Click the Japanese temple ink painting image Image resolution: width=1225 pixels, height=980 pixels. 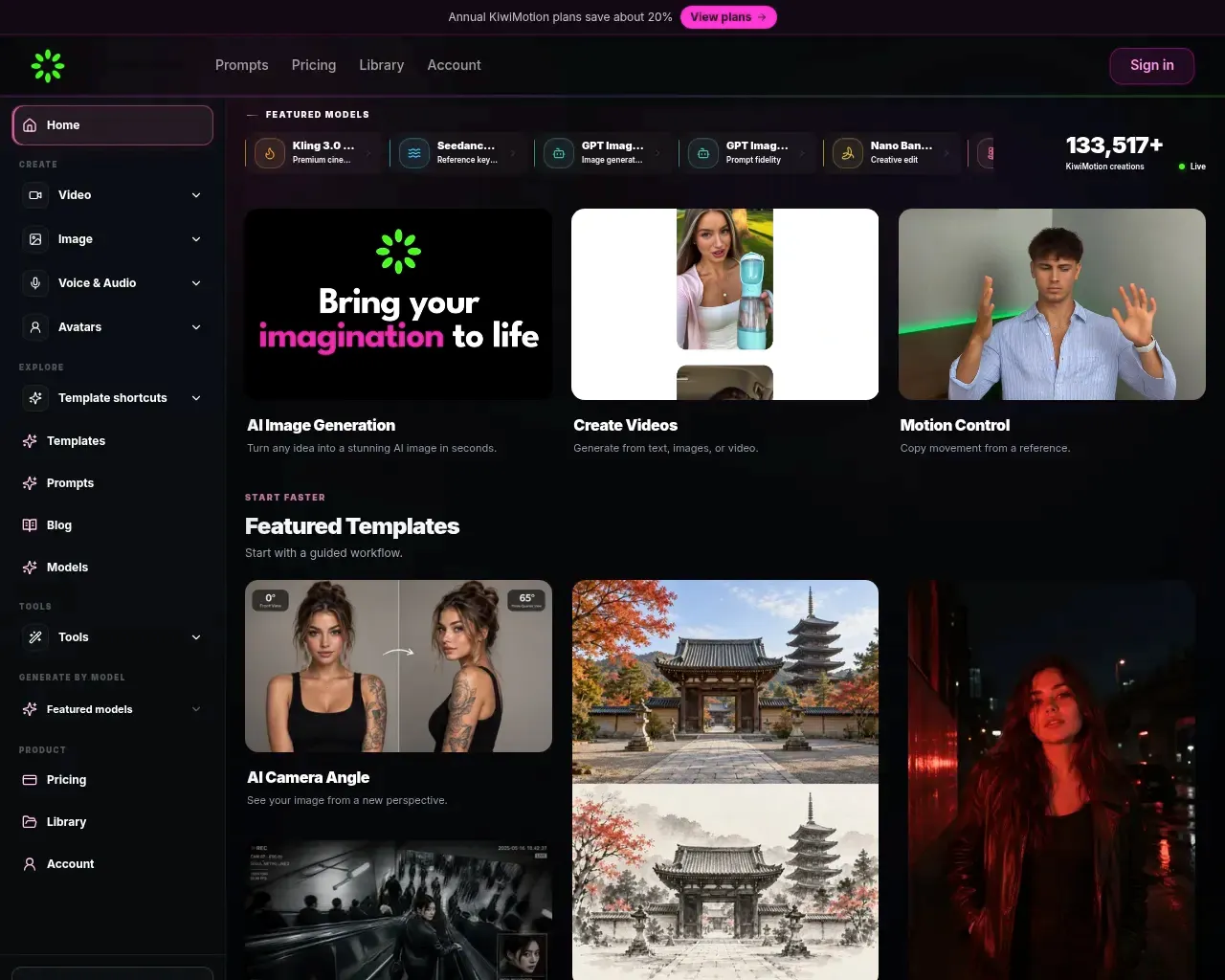pos(725,881)
